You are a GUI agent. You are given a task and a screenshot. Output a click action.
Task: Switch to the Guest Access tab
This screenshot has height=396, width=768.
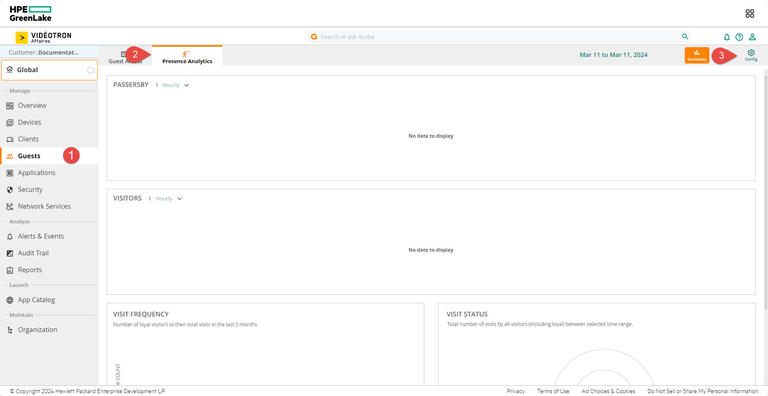pyautogui.click(x=125, y=57)
